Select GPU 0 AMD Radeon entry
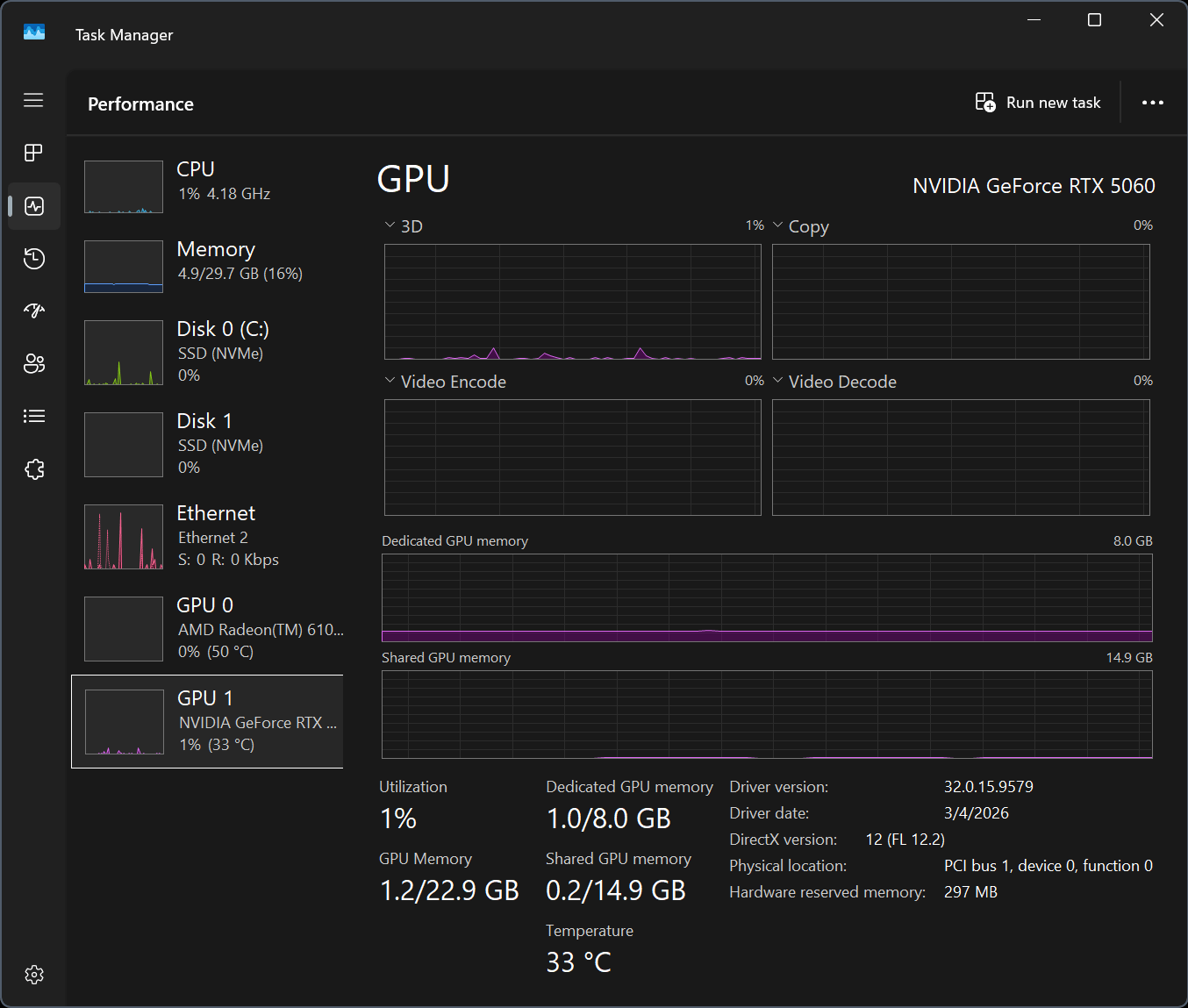1188x1008 pixels. coord(207,628)
